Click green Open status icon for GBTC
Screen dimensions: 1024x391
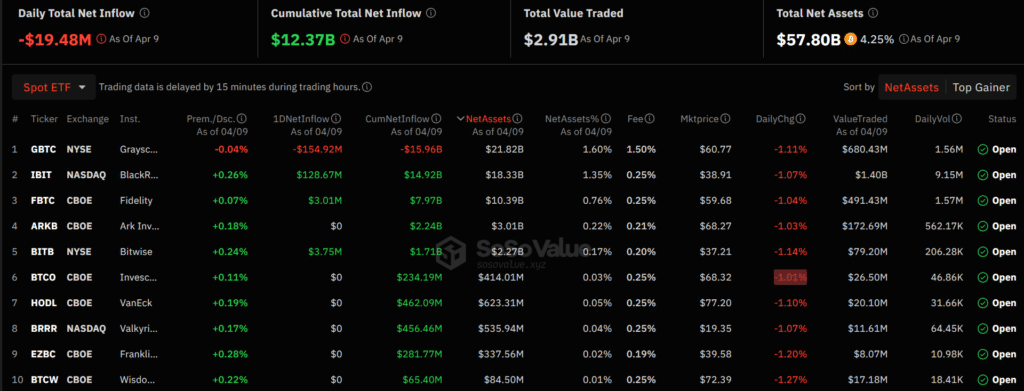[x=983, y=149]
